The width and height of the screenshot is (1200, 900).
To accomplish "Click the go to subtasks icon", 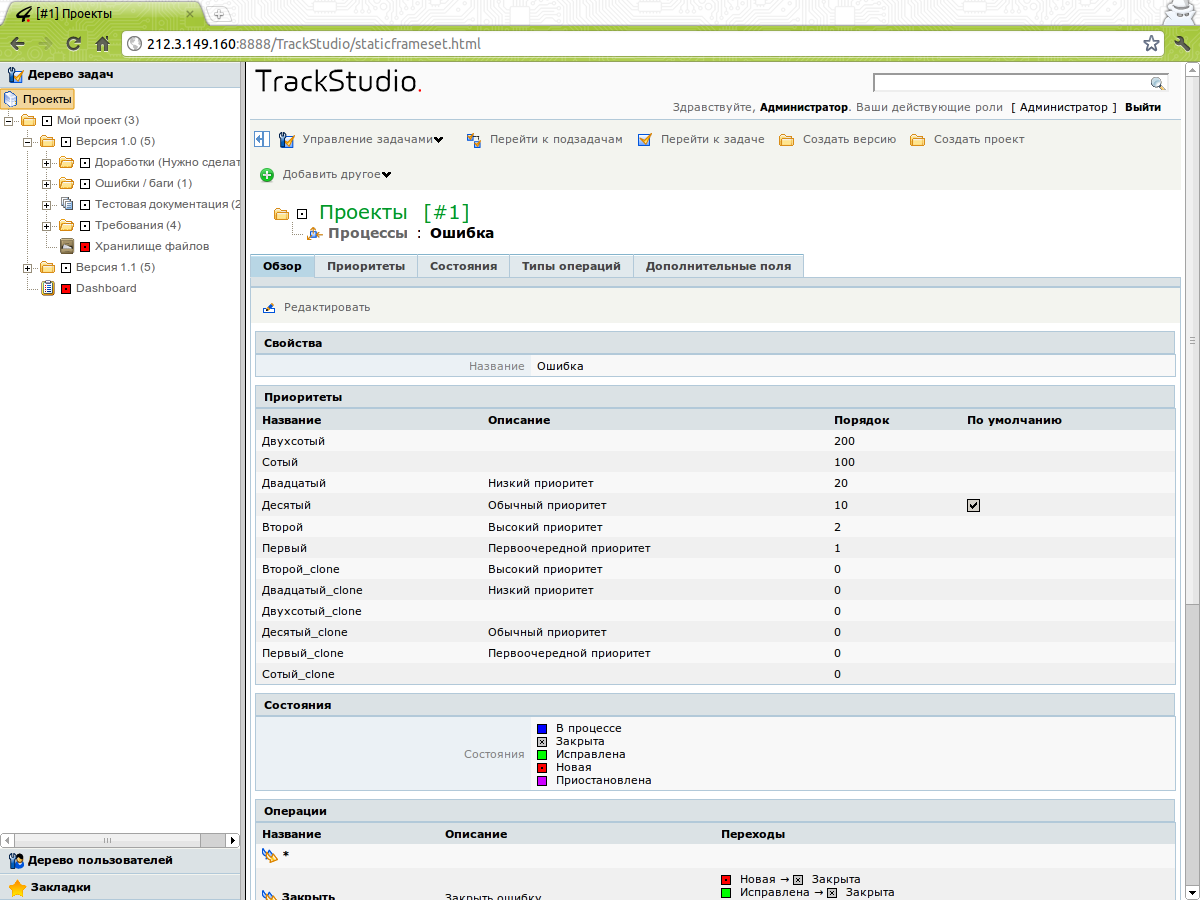I will 474,140.
